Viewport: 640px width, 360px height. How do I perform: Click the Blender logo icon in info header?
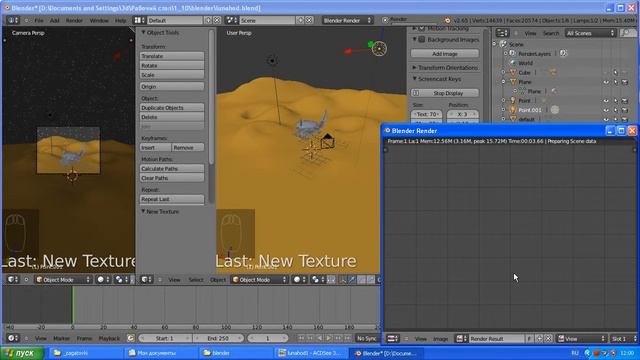point(447,20)
